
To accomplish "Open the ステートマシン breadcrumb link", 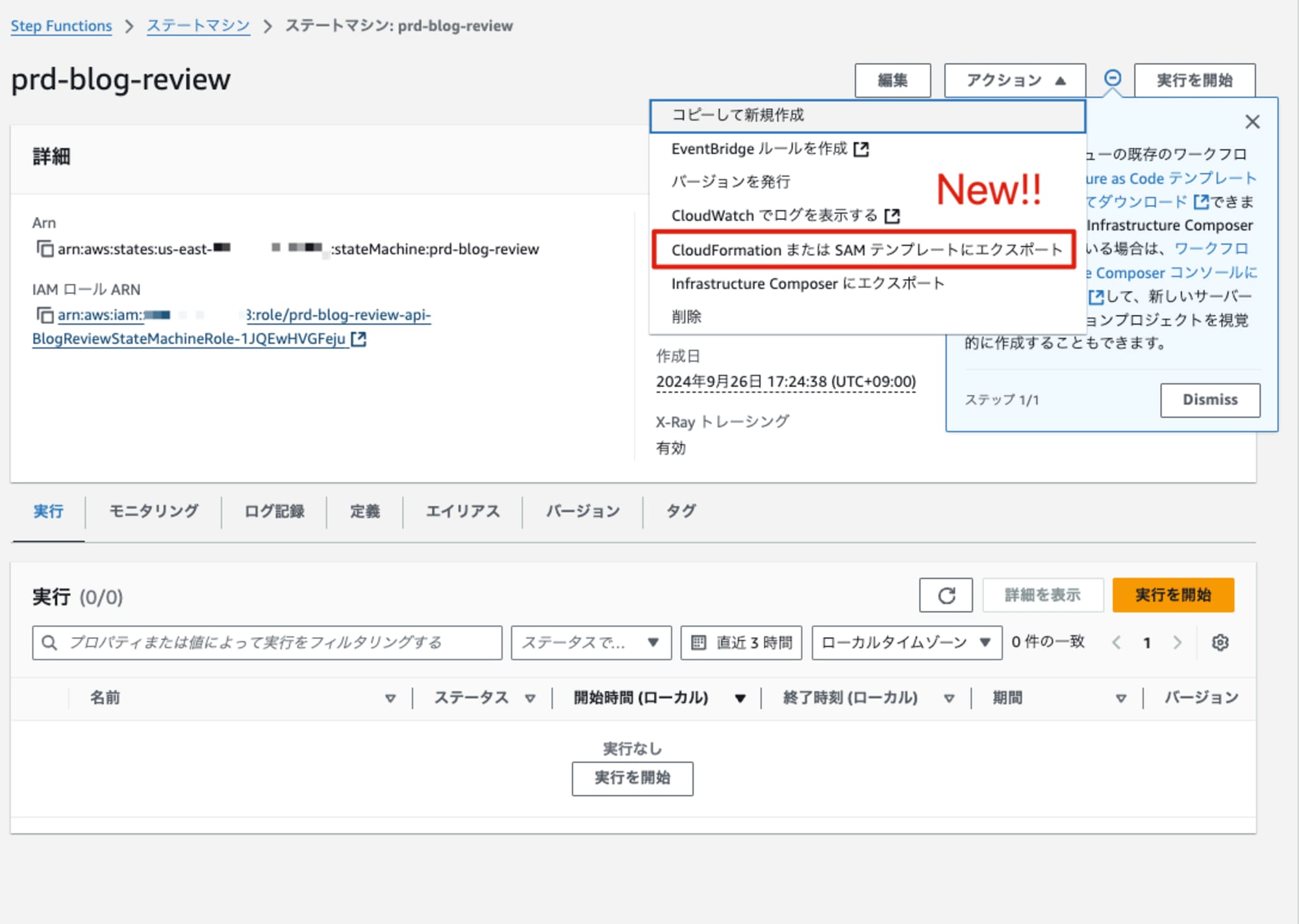I will (x=198, y=26).
